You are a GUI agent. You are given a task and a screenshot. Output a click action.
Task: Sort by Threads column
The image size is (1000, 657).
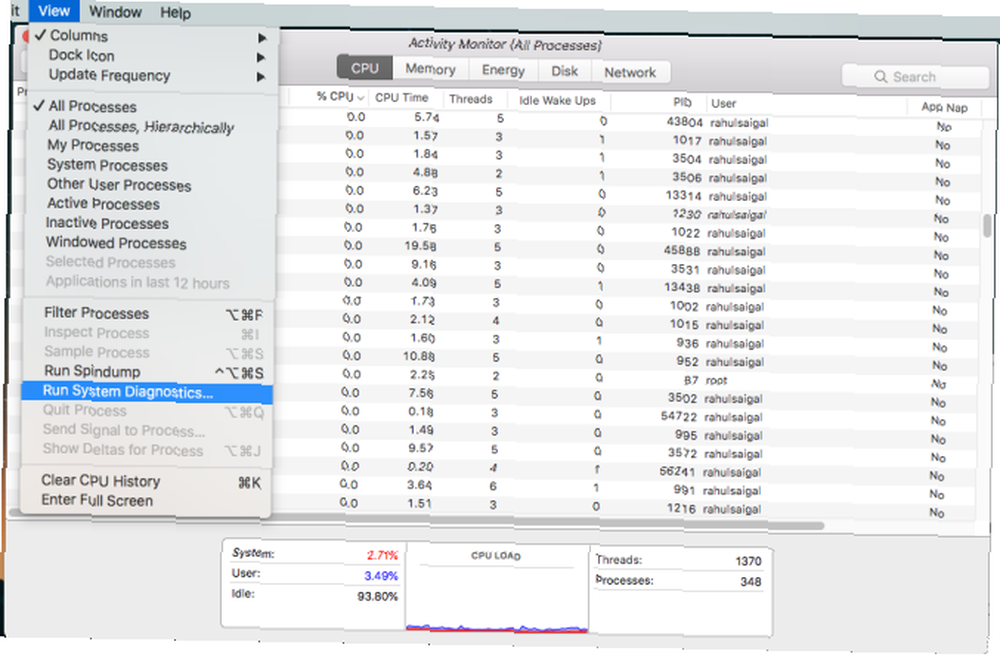pos(471,99)
